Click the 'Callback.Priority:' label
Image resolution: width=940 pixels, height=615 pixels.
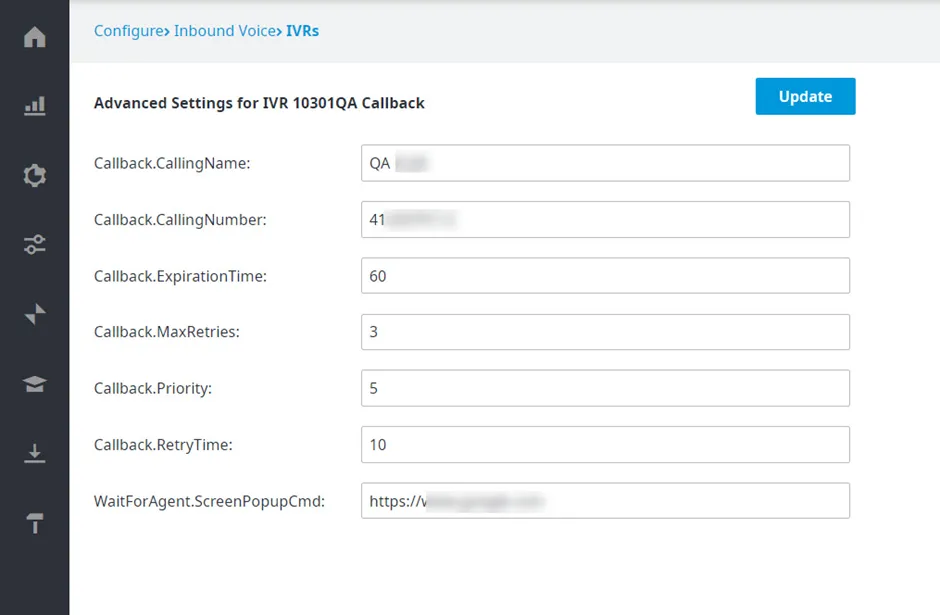coord(153,388)
